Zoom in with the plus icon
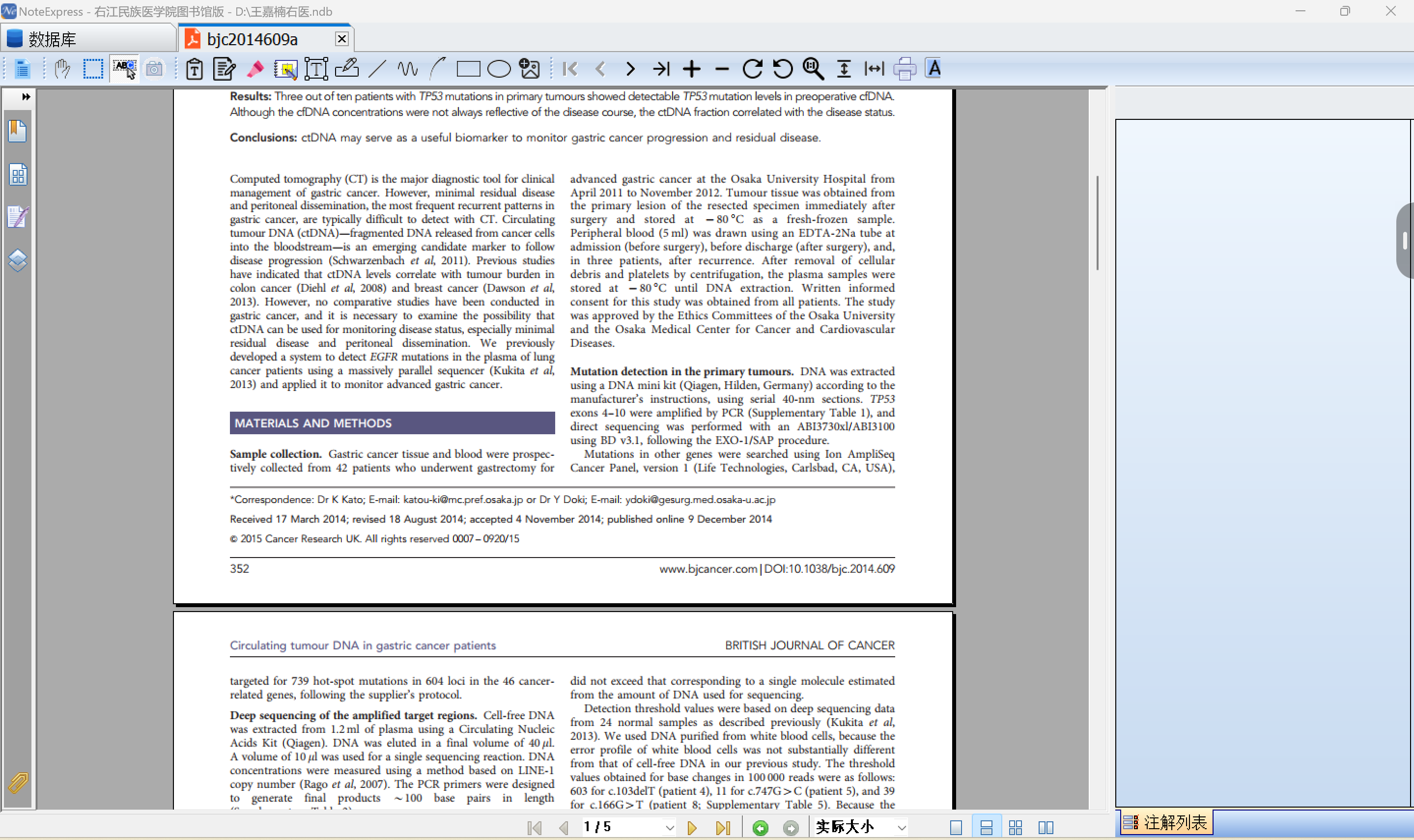The height and width of the screenshot is (840, 1414). (692, 69)
